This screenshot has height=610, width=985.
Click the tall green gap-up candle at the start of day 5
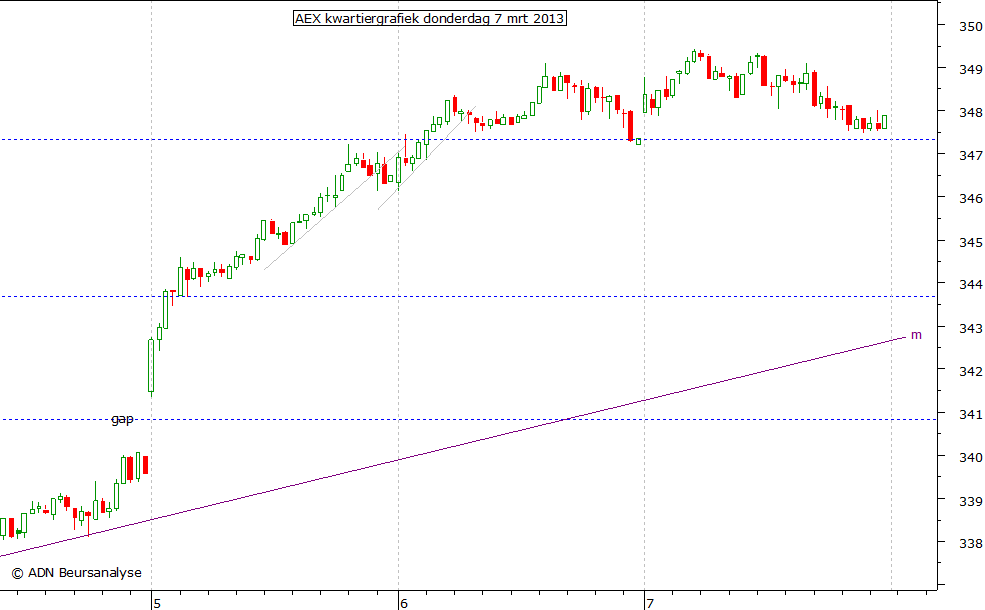[x=151, y=366]
